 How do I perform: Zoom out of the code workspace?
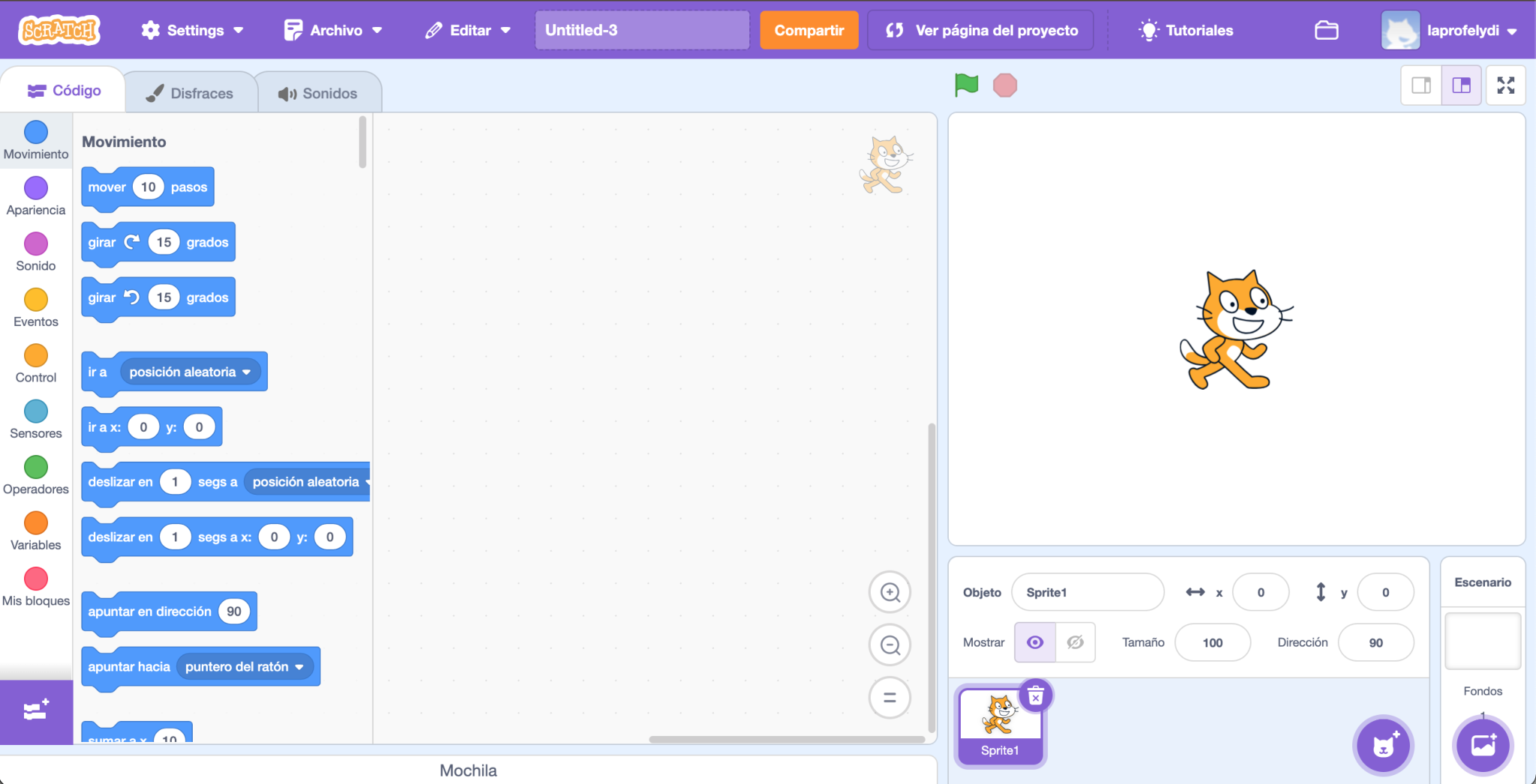tap(889, 645)
